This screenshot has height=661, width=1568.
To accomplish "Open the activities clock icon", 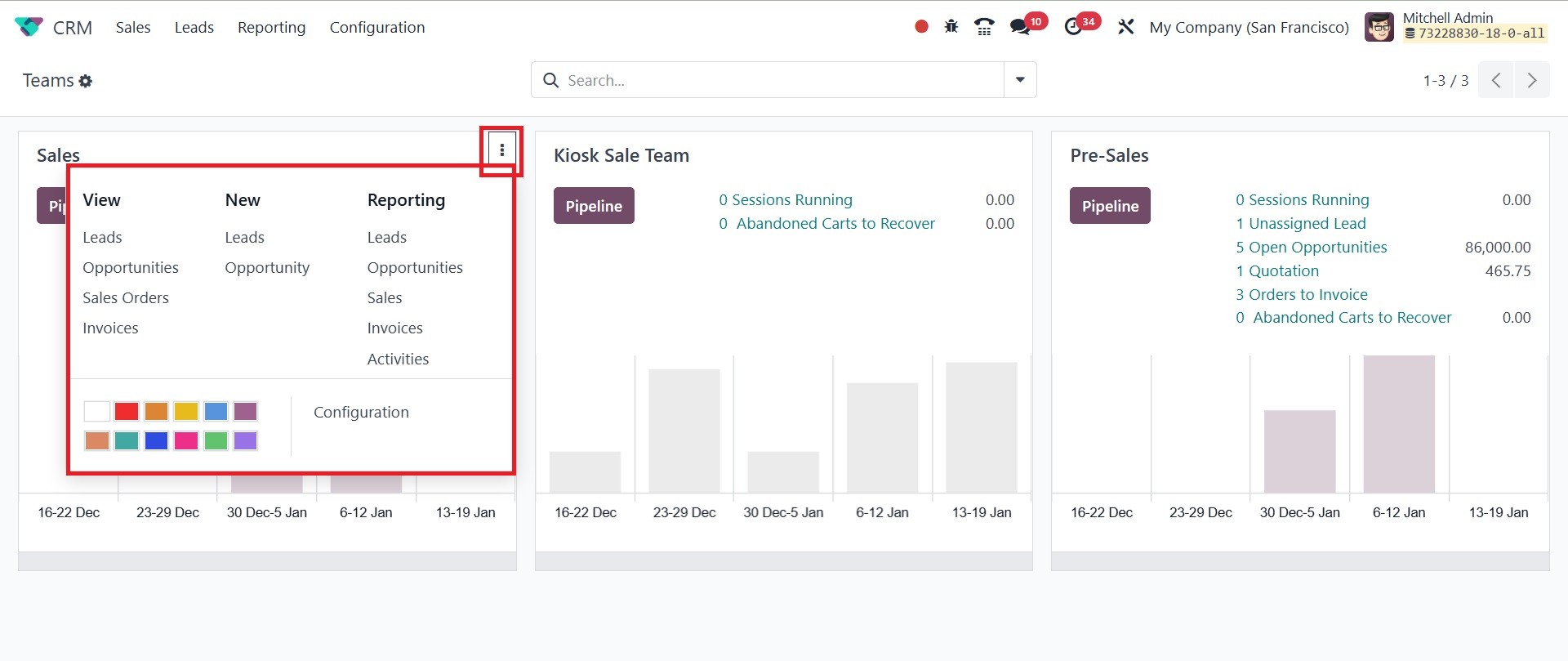I will click(1073, 27).
